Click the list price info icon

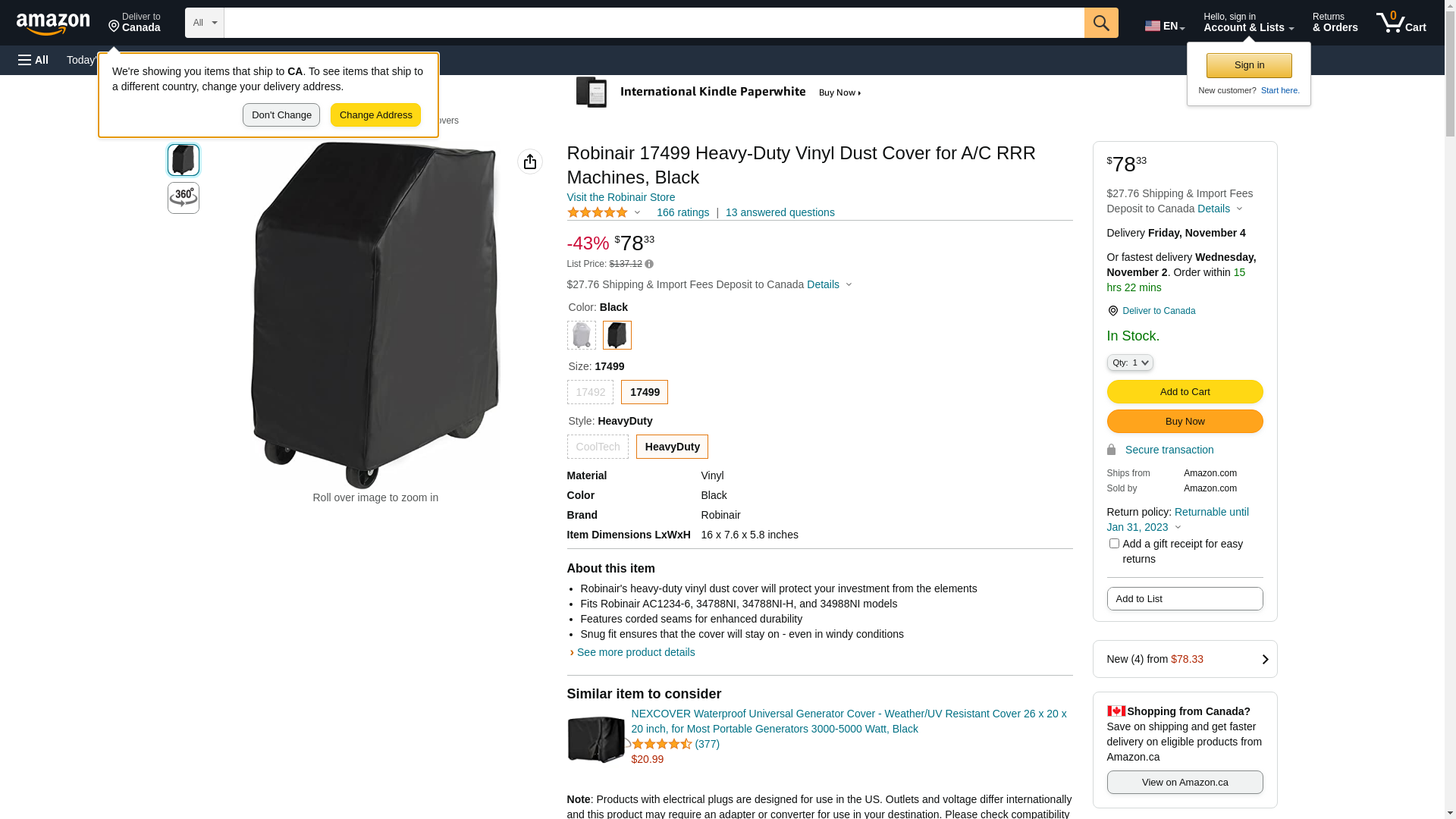pos(649,264)
